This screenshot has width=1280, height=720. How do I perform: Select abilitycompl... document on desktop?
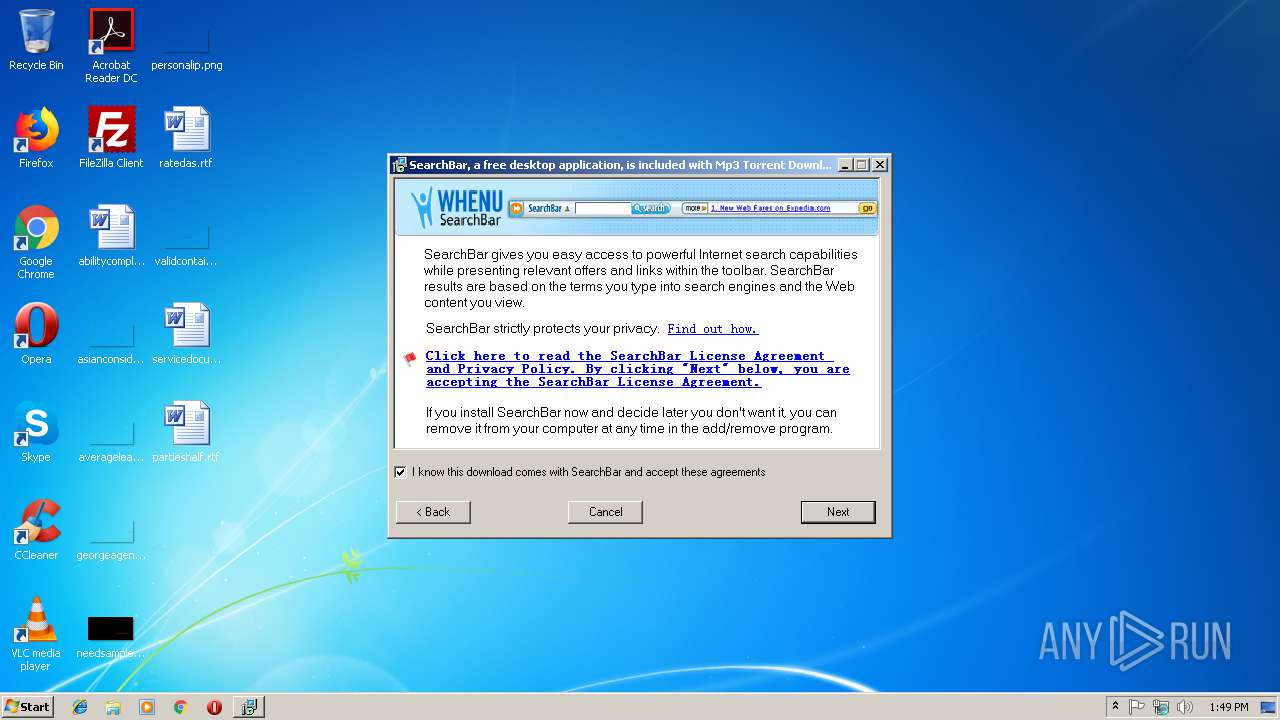111,236
